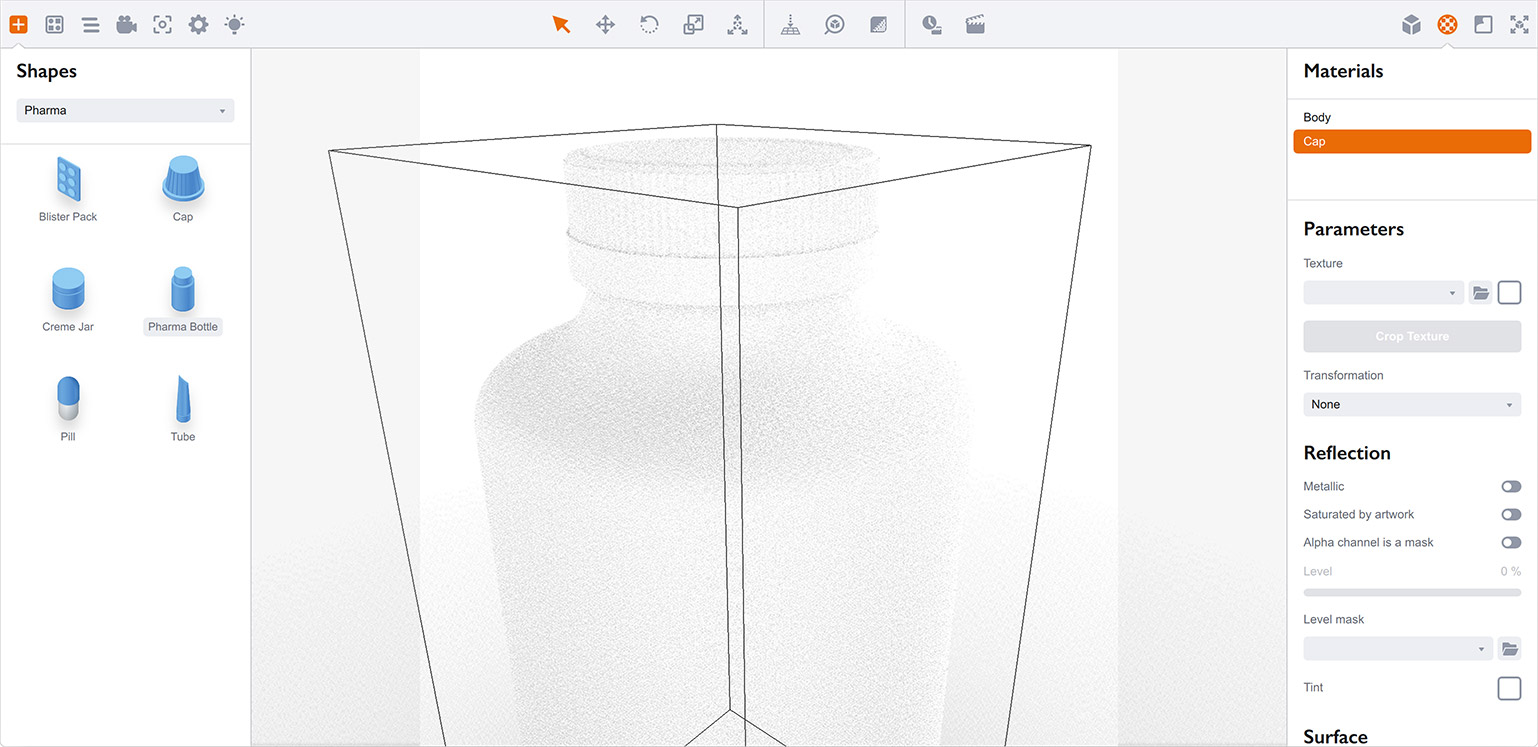The height and width of the screenshot is (747, 1538).
Task: Click the 3D cube object panel icon
Action: (x=1411, y=25)
